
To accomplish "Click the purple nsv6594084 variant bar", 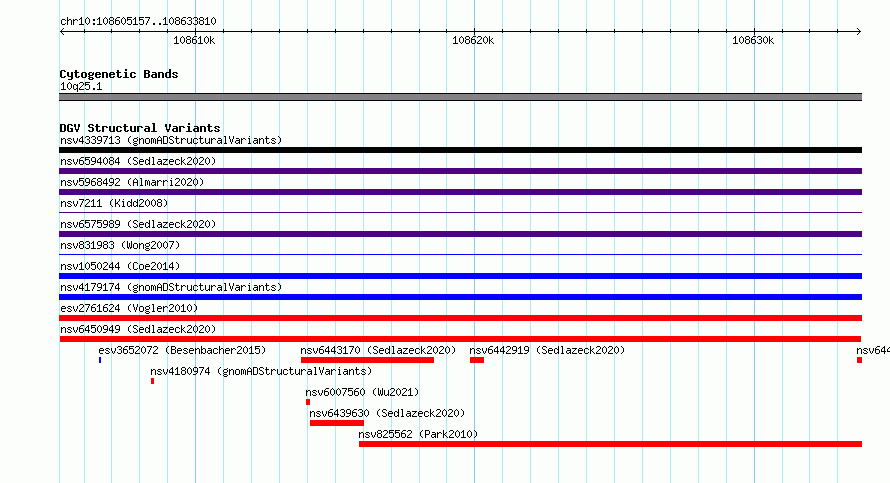I will point(460,171).
